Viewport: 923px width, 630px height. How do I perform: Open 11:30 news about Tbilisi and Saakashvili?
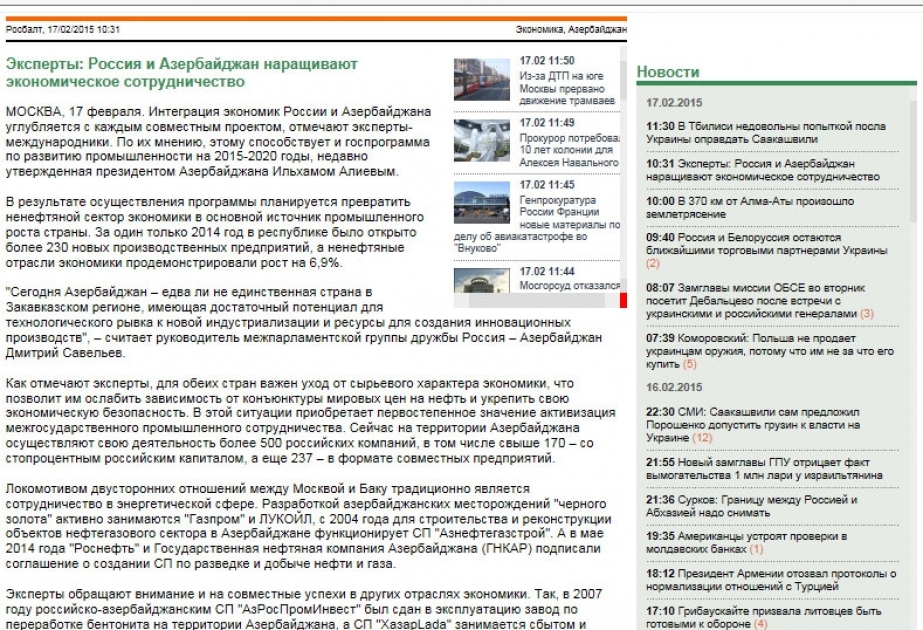pyautogui.click(x=766, y=132)
